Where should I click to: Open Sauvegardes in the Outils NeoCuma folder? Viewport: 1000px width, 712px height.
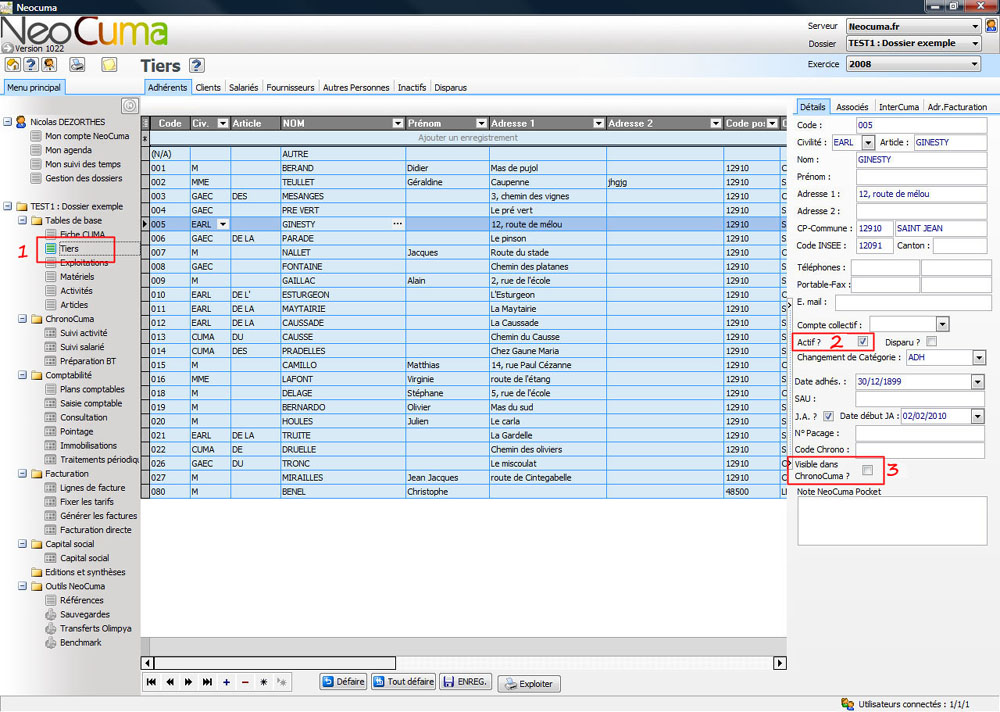click(x=85, y=614)
